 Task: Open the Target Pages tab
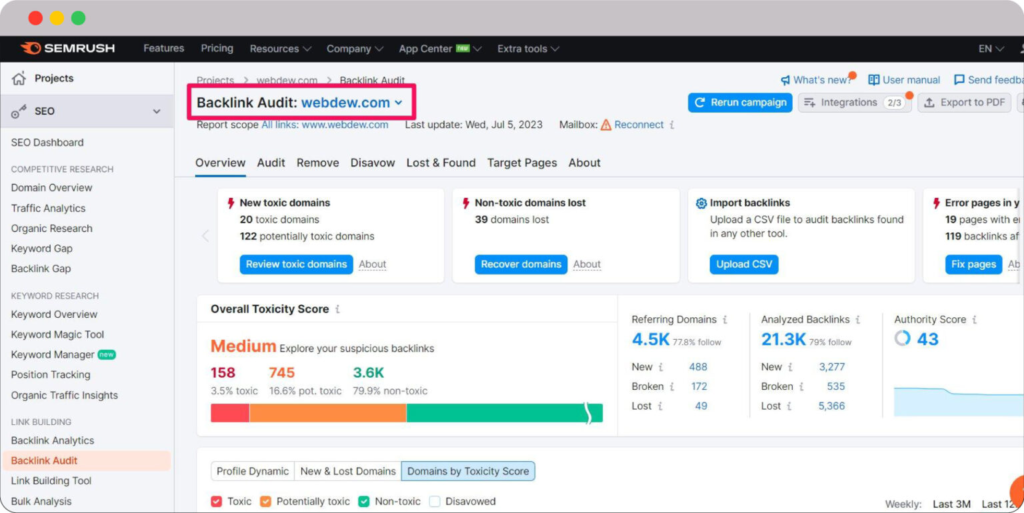522,163
